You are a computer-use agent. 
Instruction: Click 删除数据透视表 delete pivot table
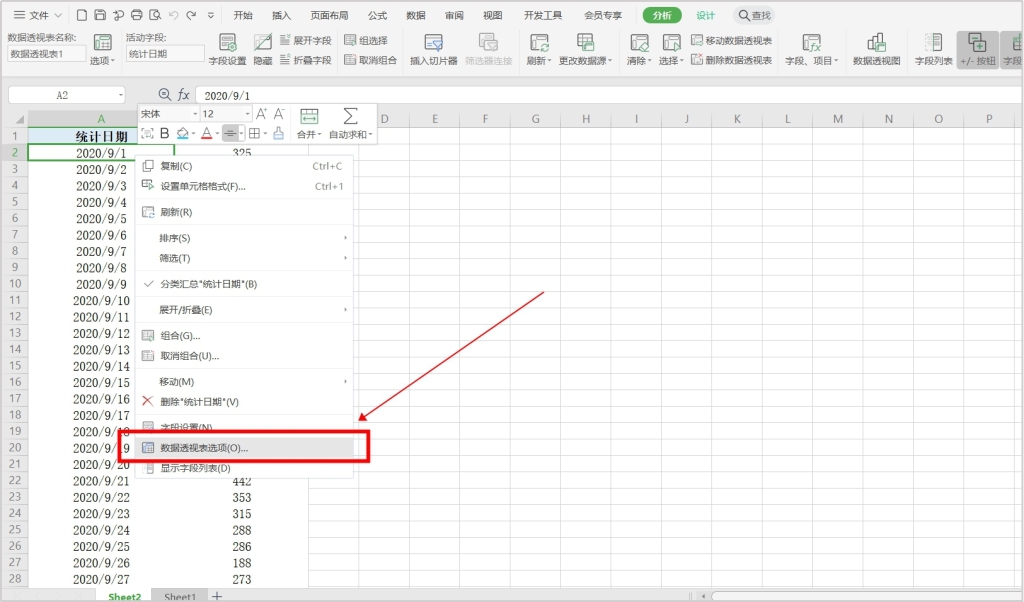[731, 60]
